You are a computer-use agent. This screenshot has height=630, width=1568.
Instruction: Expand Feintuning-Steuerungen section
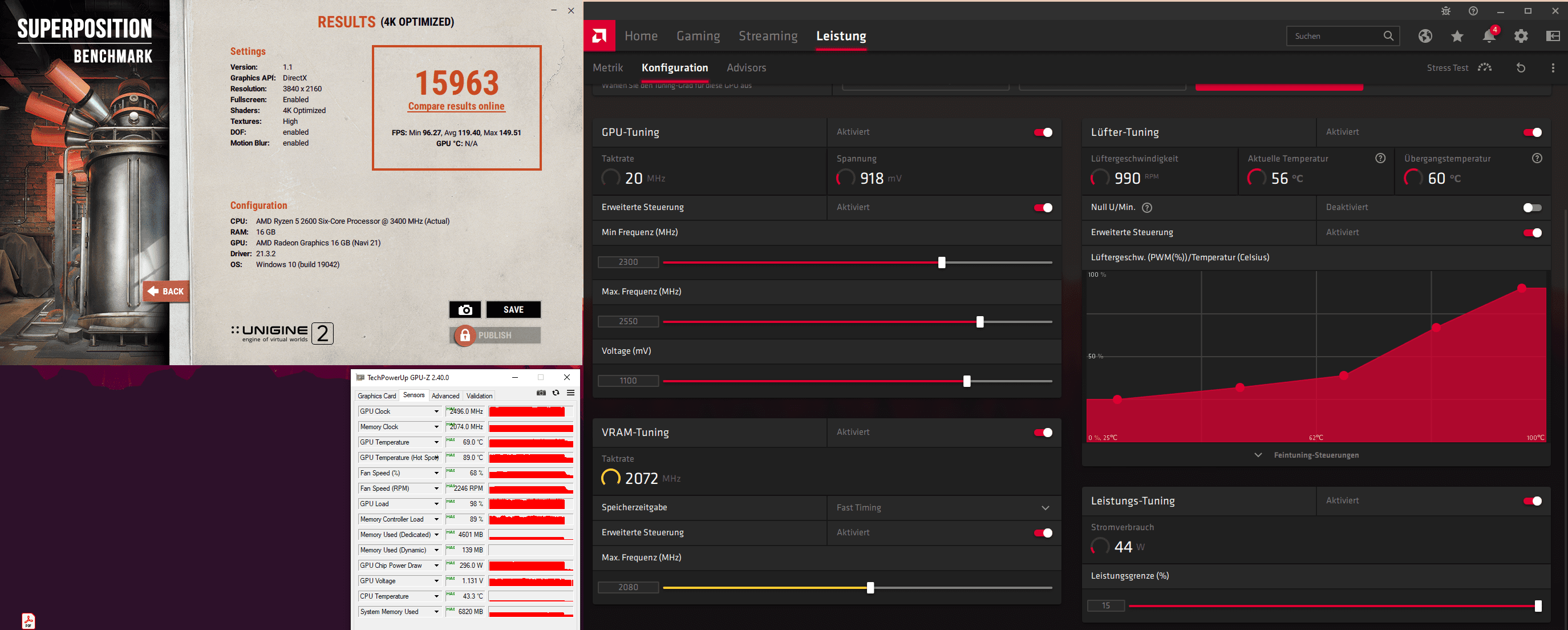(x=1306, y=455)
